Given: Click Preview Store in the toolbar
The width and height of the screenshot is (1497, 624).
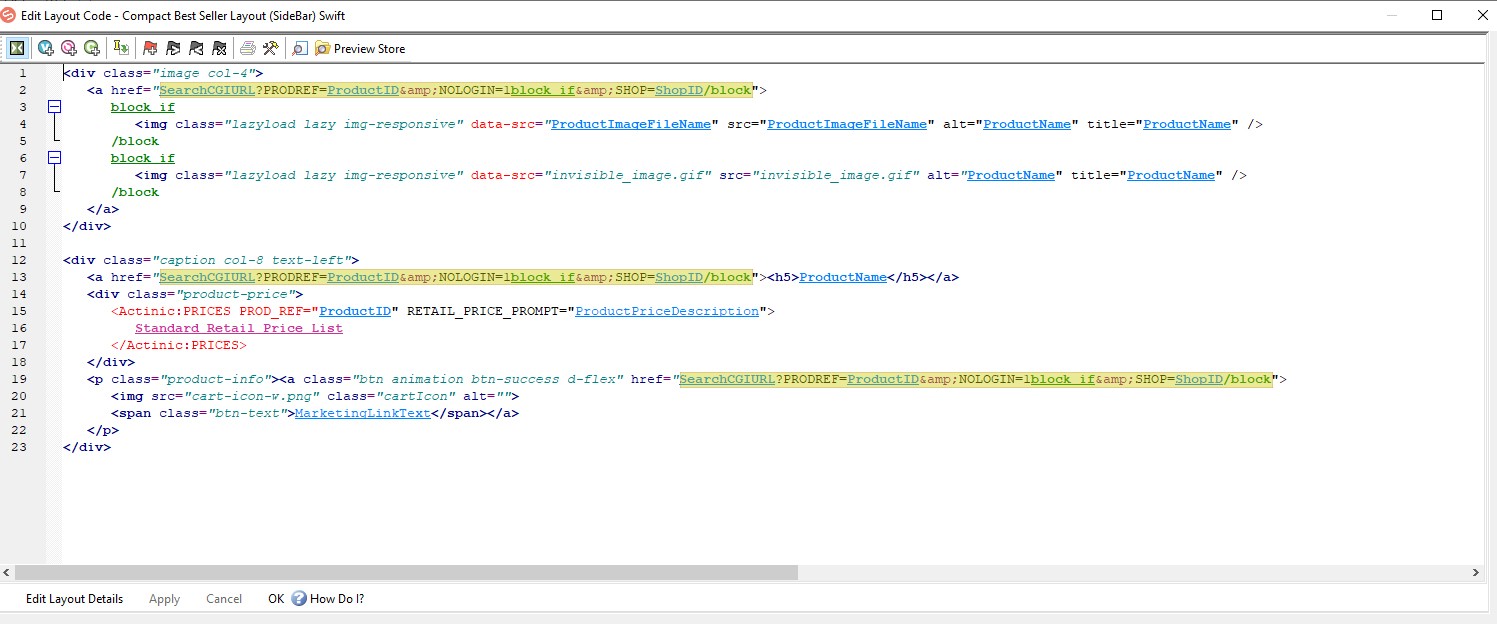Looking at the screenshot, I should [360, 48].
